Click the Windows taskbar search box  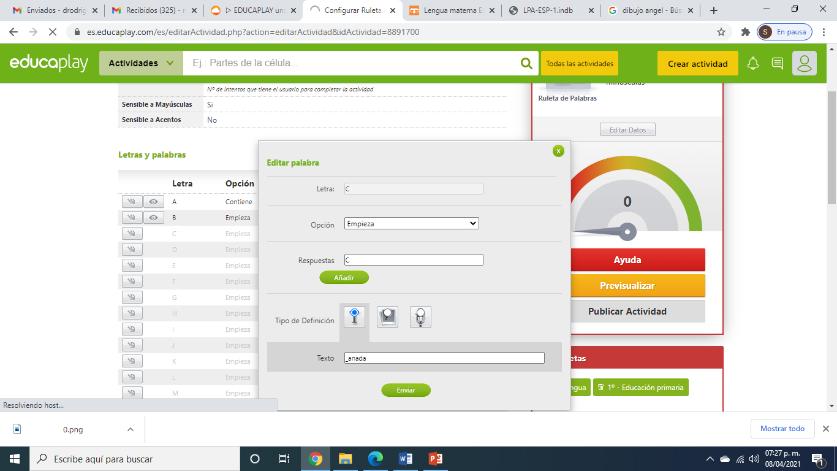tap(135, 459)
